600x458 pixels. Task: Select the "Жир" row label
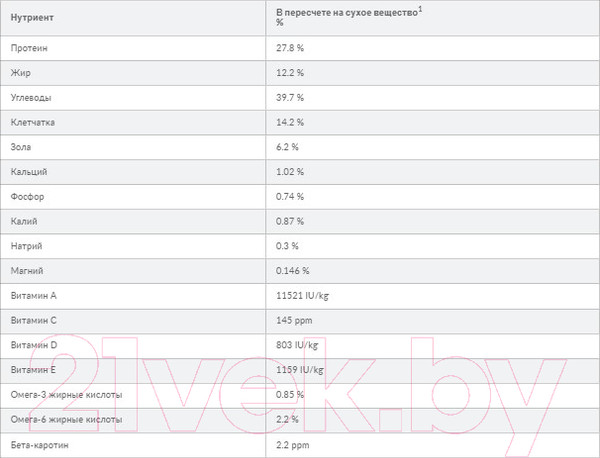(x=19, y=73)
